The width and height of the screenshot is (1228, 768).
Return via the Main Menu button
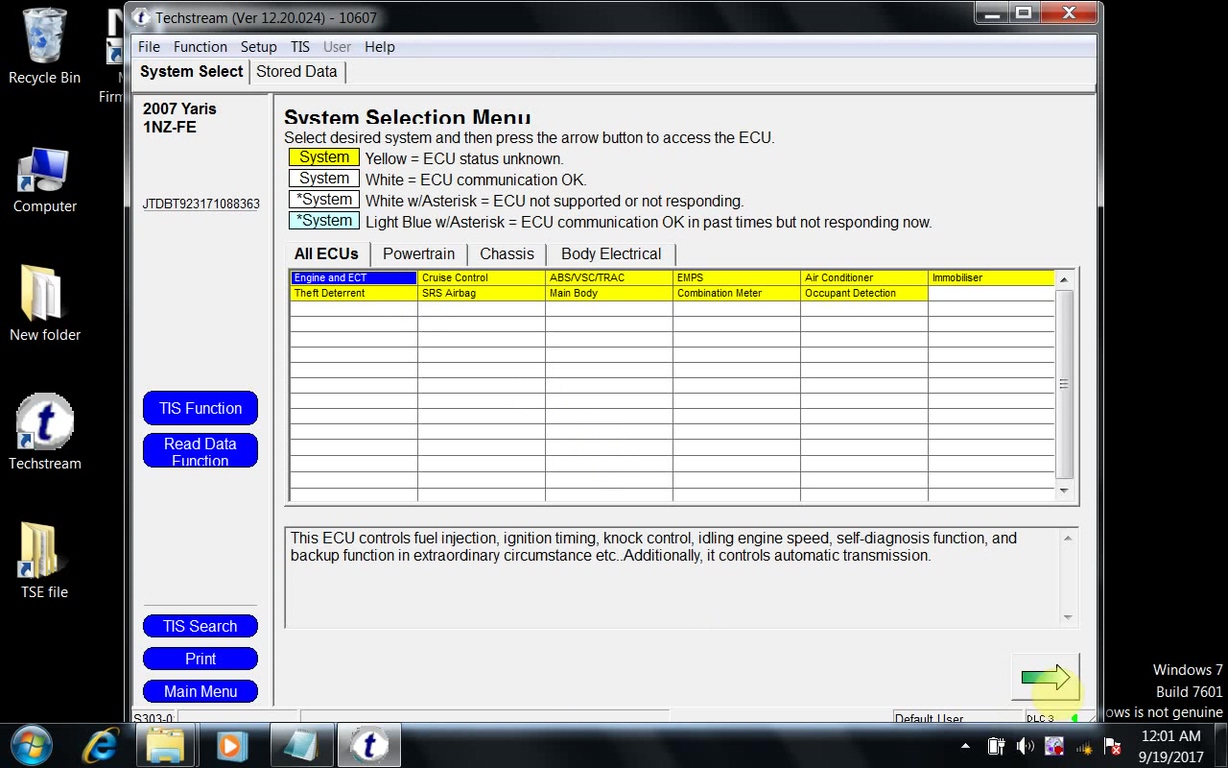point(200,691)
